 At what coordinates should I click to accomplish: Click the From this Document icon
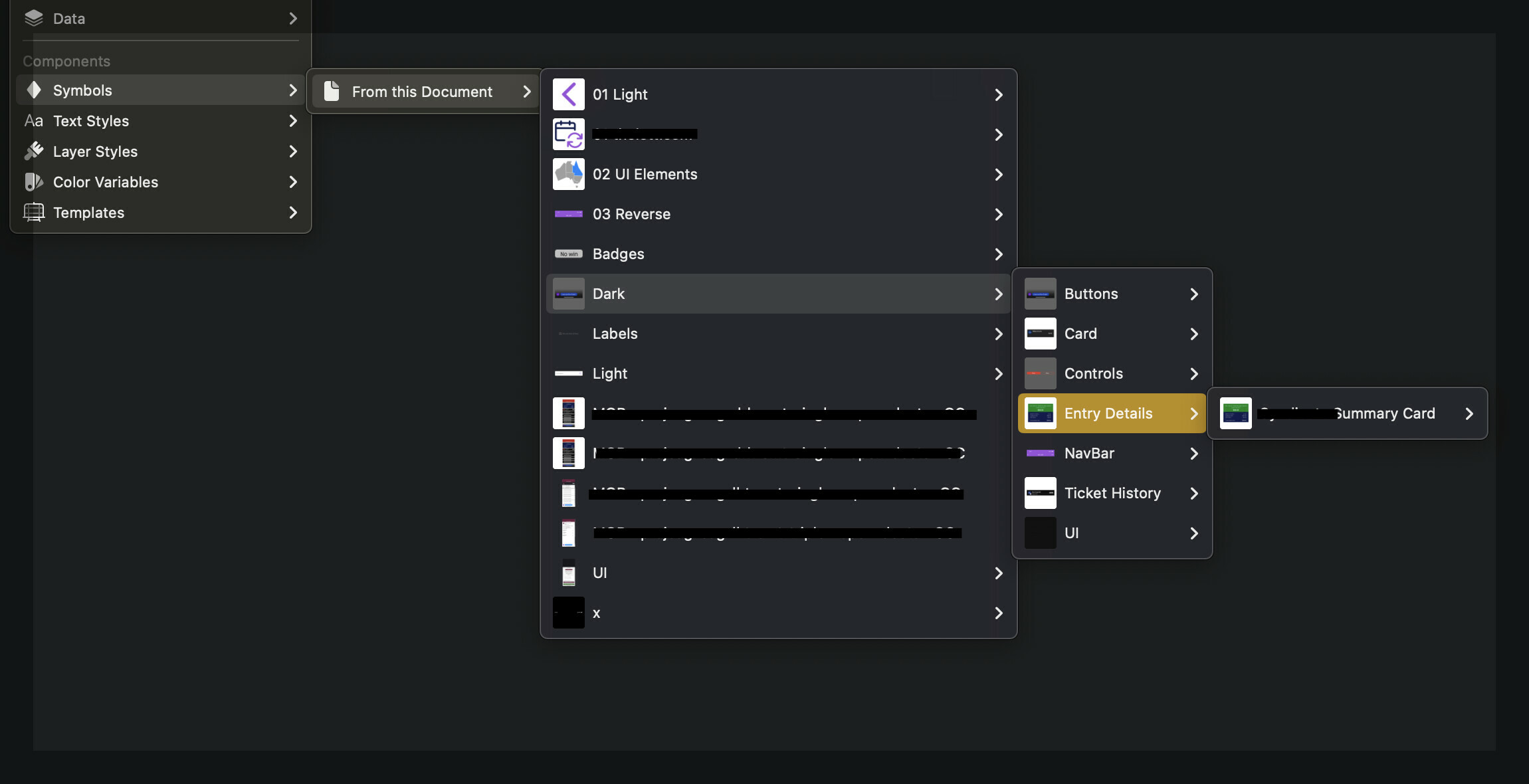coord(334,91)
